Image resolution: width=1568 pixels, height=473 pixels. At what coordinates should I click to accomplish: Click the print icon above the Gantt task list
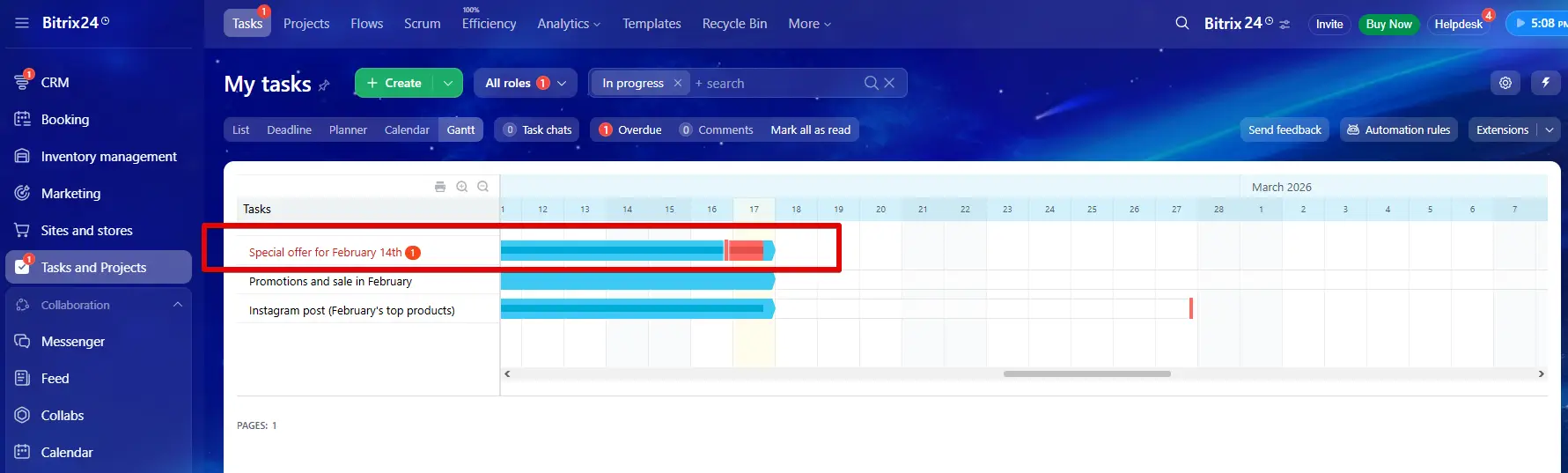[440, 187]
